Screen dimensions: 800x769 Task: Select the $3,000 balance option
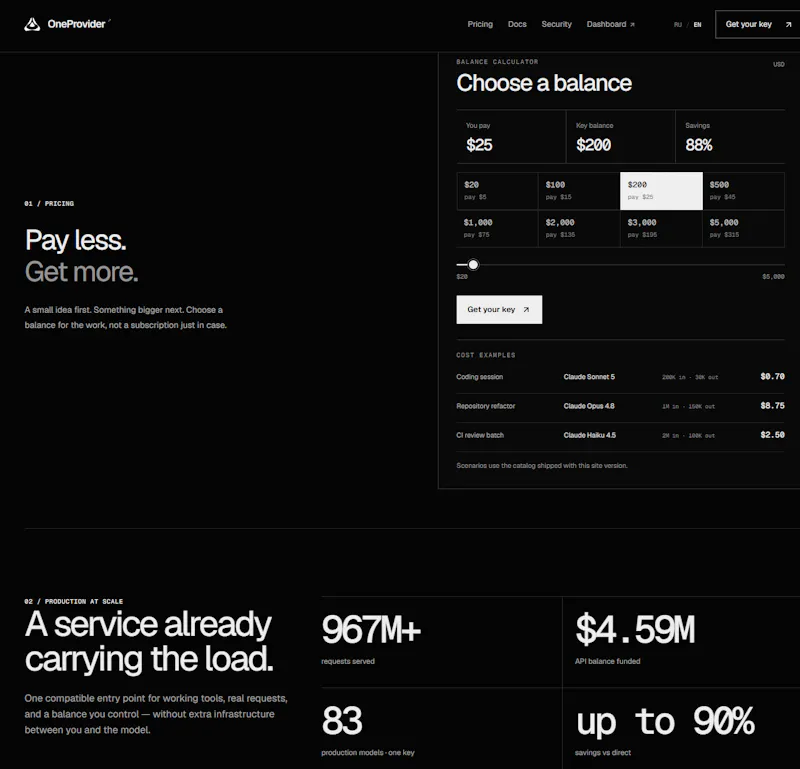661,229
